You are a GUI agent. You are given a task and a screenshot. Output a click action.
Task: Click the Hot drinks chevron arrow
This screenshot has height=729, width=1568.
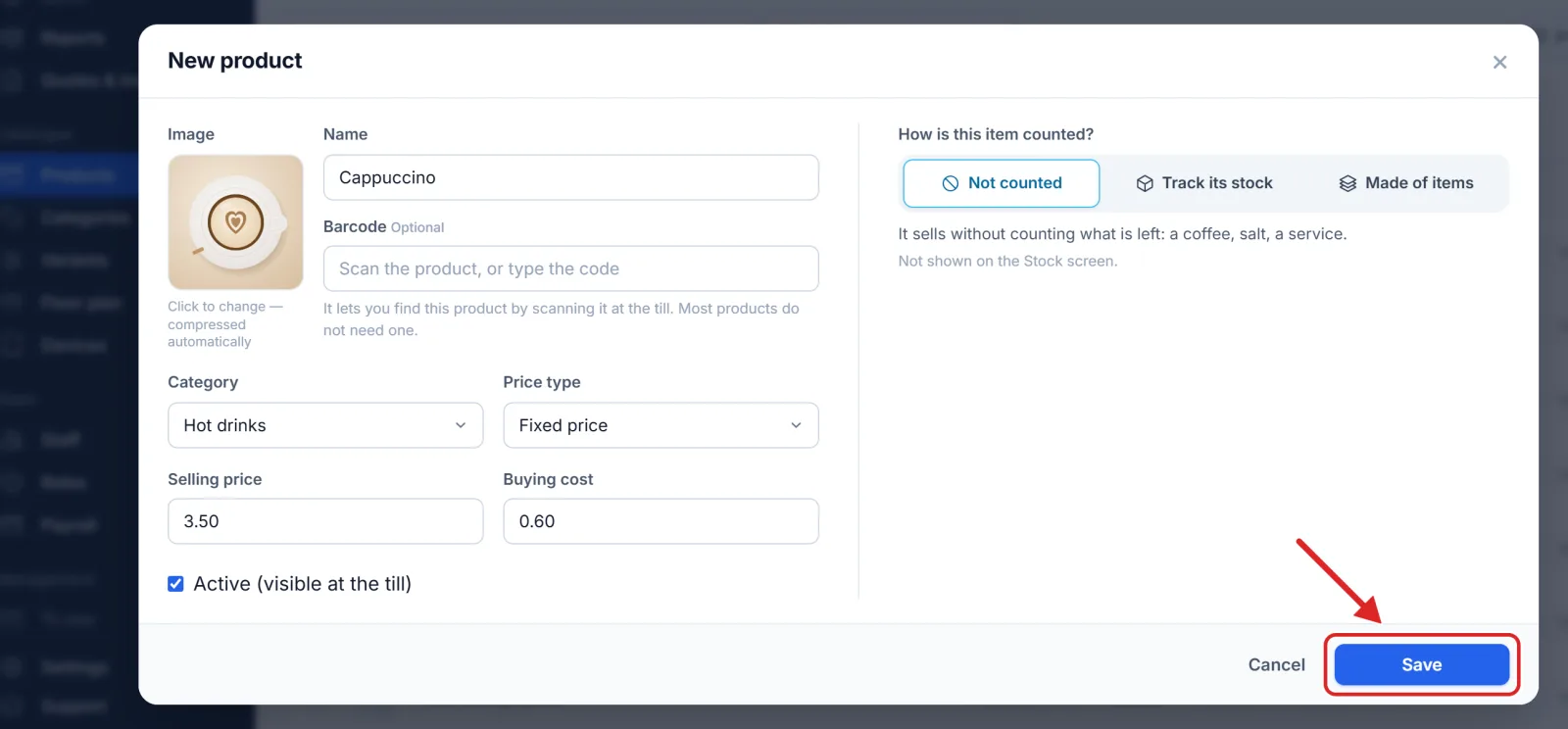tap(461, 425)
